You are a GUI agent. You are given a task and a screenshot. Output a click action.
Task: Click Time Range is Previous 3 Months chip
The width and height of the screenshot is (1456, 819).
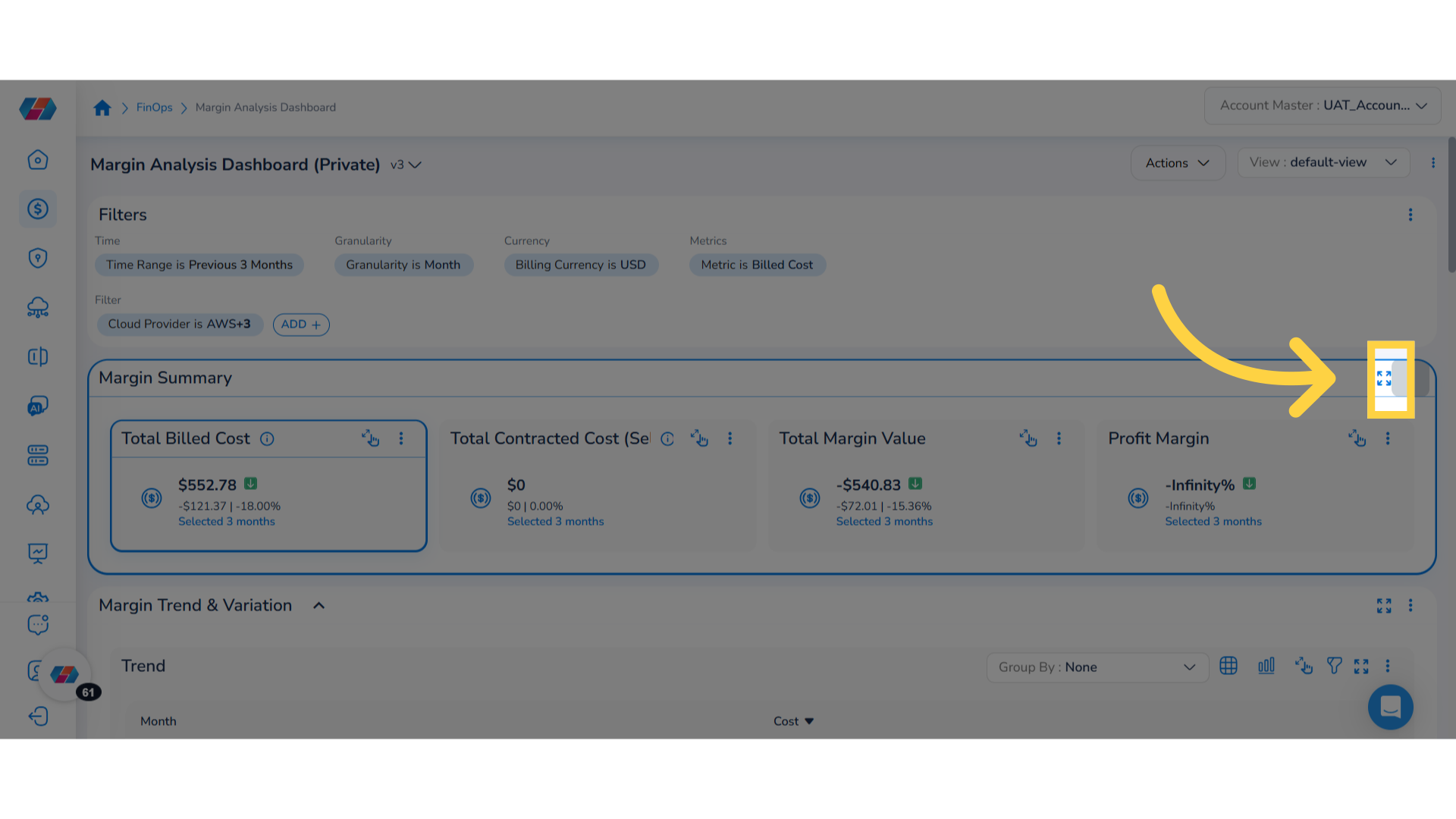(199, 265)
